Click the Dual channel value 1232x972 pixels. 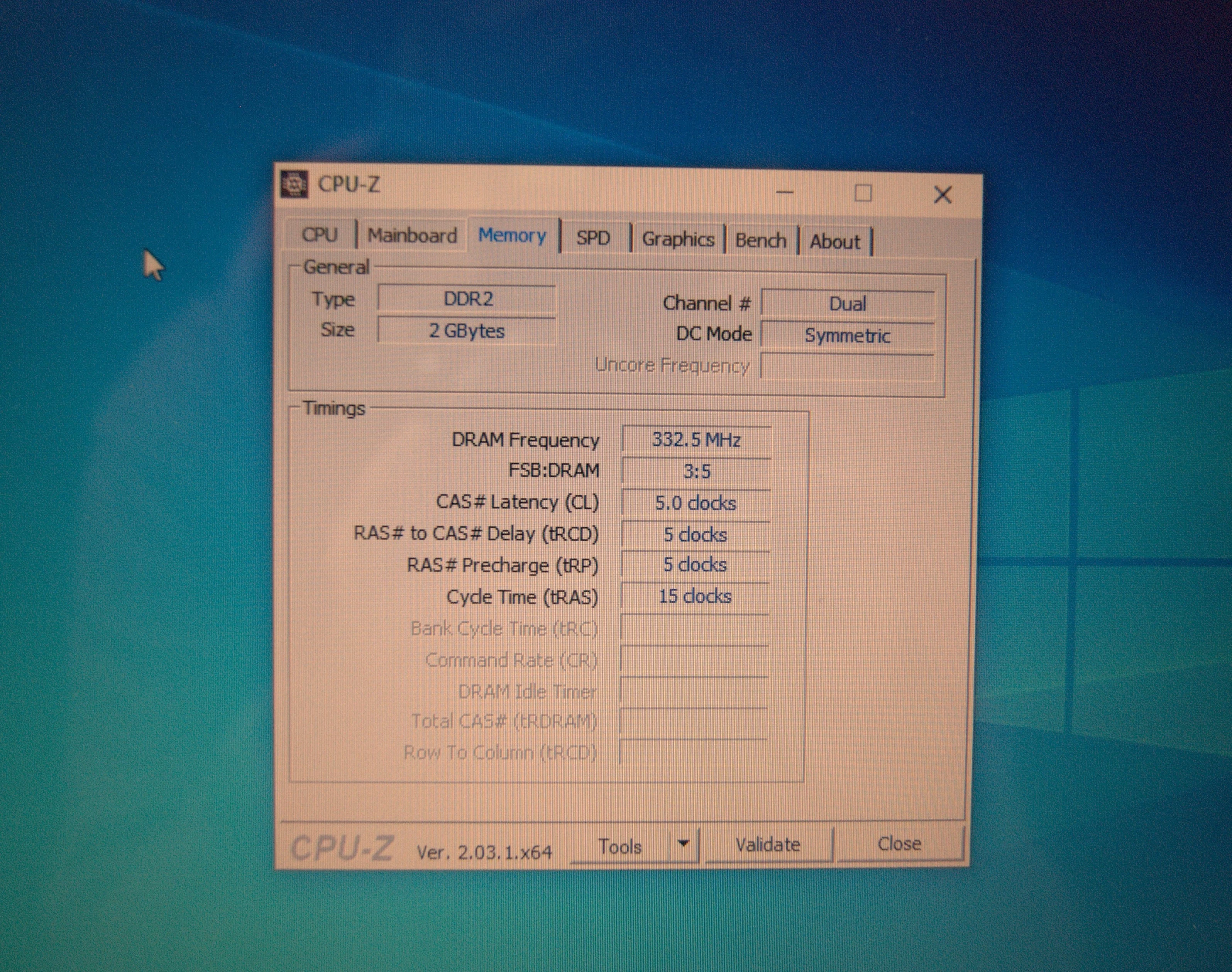click(x=847, y=304)
